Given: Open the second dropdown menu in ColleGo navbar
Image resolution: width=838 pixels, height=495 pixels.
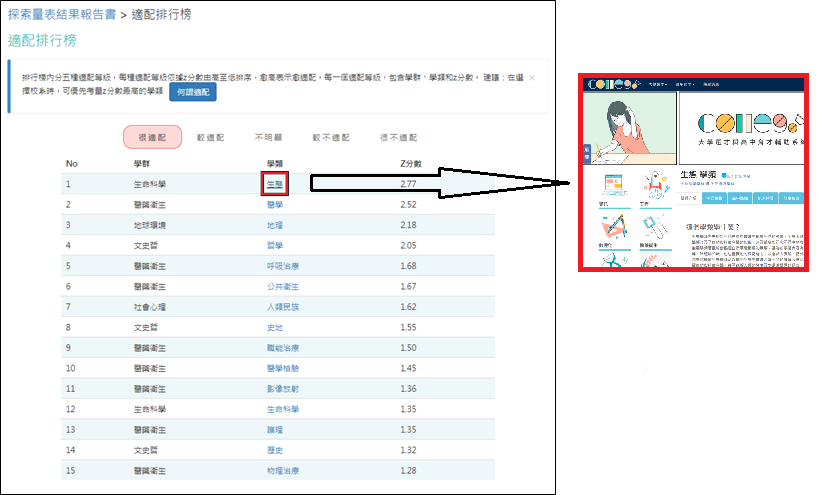Looking at the screenshot, I should click(x=685, y=84).
